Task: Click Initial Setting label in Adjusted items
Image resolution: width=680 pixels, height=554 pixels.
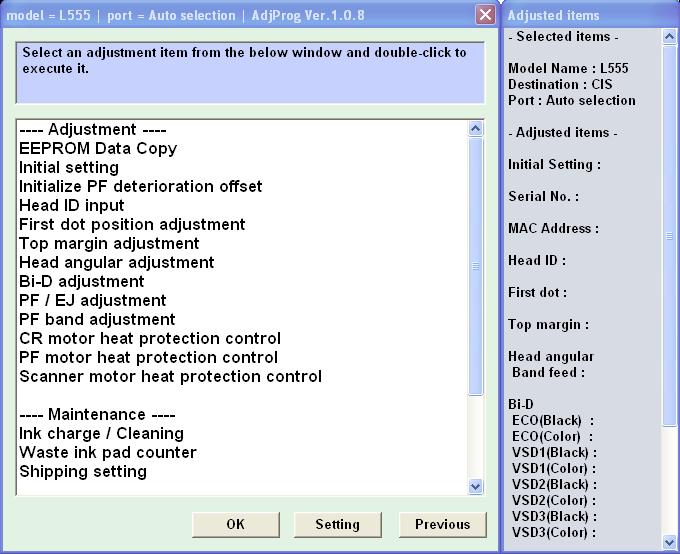Action: point(554,164)
